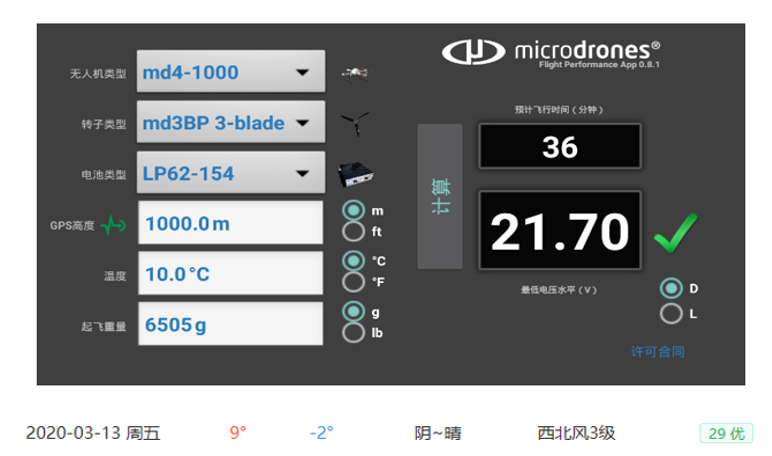Select pounds (lb) weight unit
The image size is (772, 456).
point(353,331)
